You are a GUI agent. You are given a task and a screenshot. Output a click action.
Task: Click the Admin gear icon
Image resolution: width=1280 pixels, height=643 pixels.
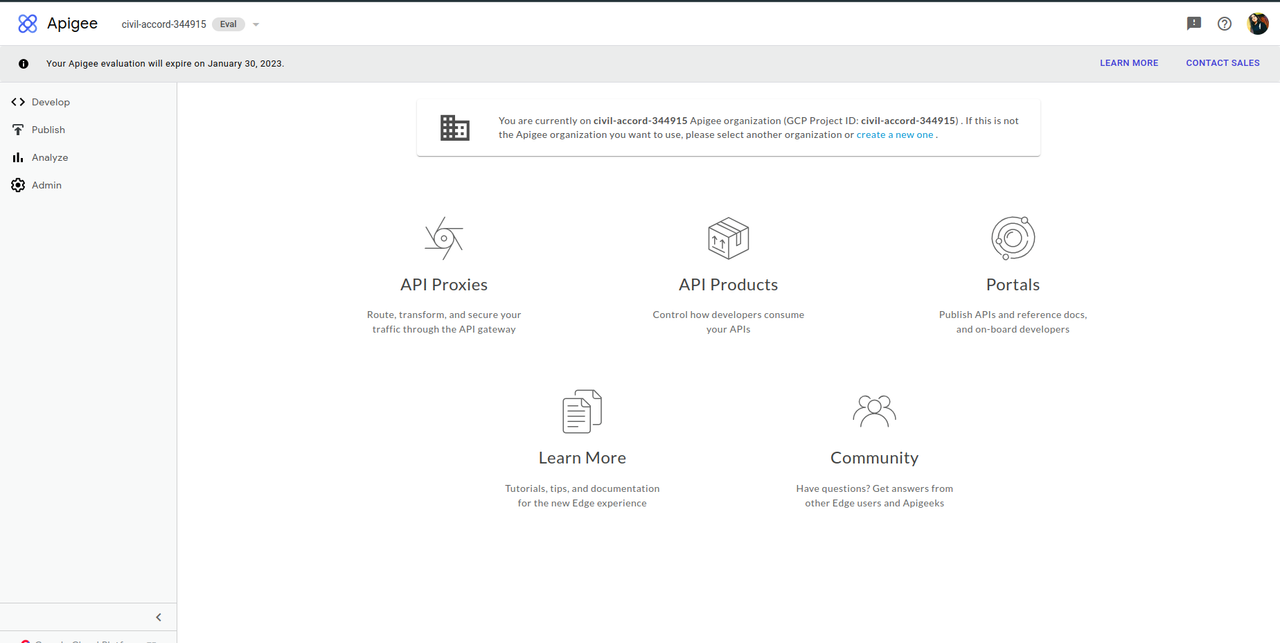point(18,185)
